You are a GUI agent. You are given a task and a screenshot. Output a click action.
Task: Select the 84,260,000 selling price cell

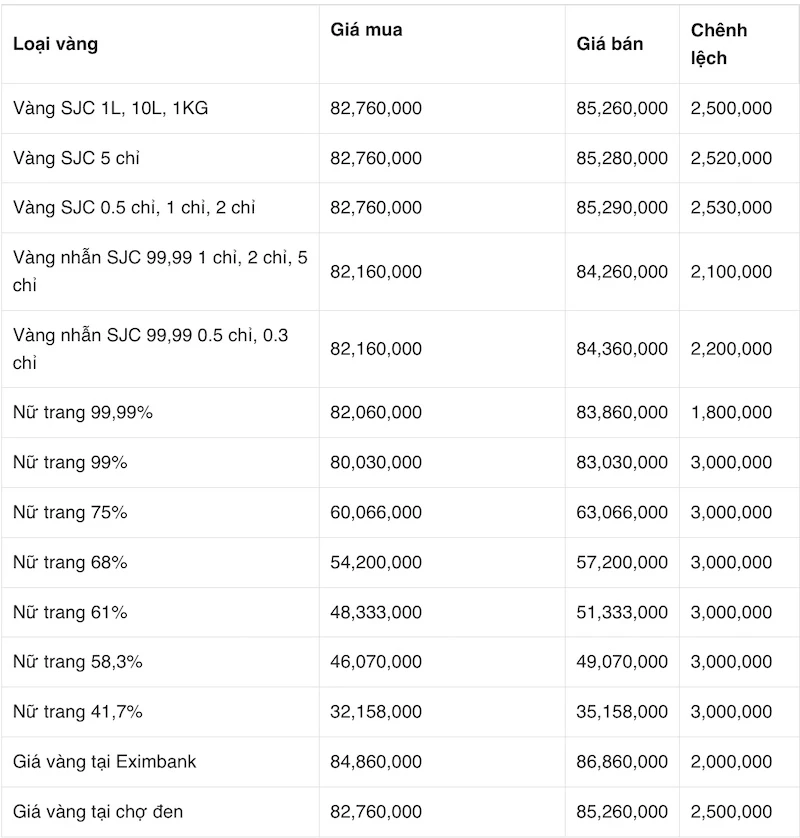[x=622, y=272]
